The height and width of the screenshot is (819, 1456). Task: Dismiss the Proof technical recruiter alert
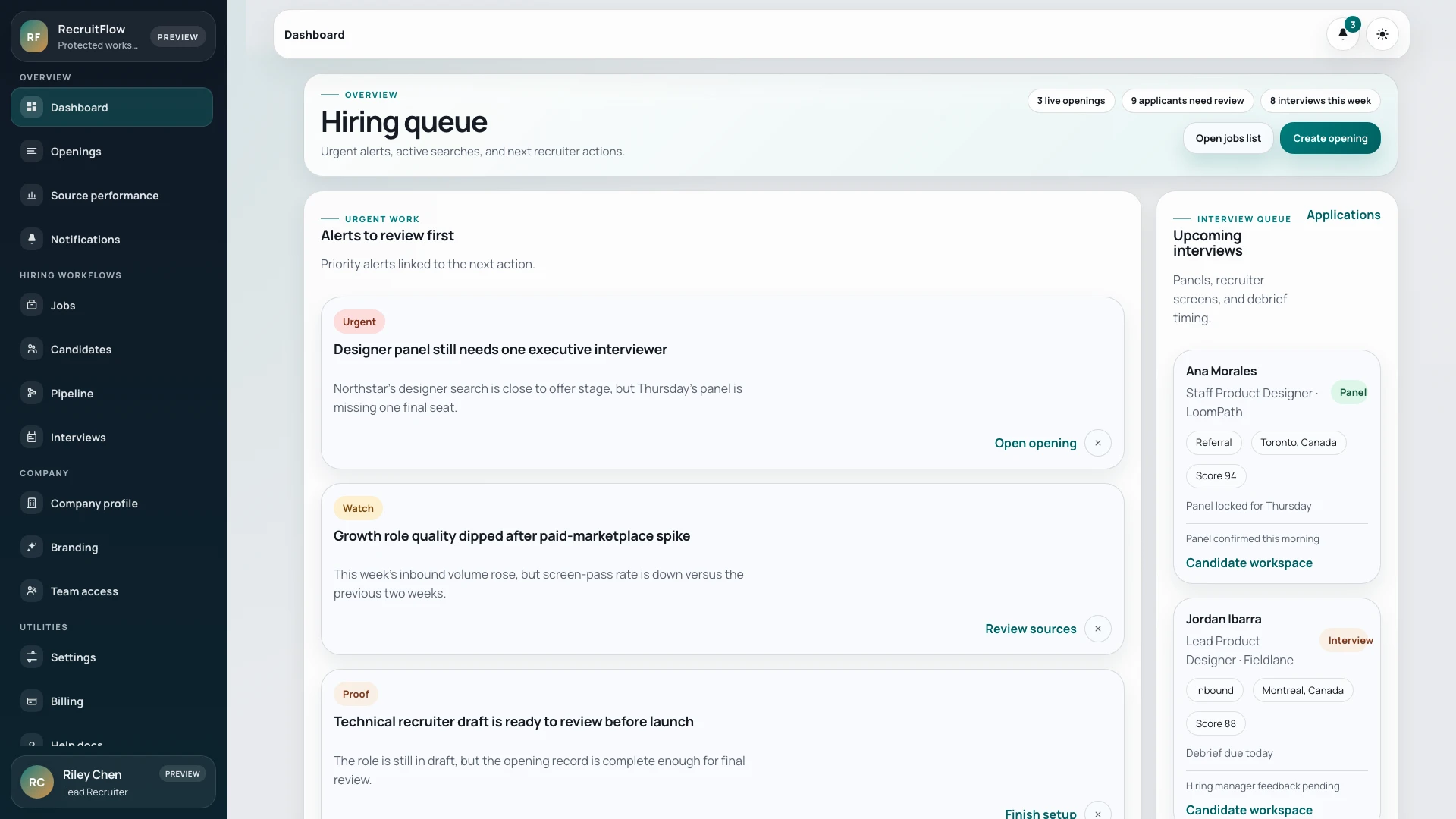point(1097,812)
